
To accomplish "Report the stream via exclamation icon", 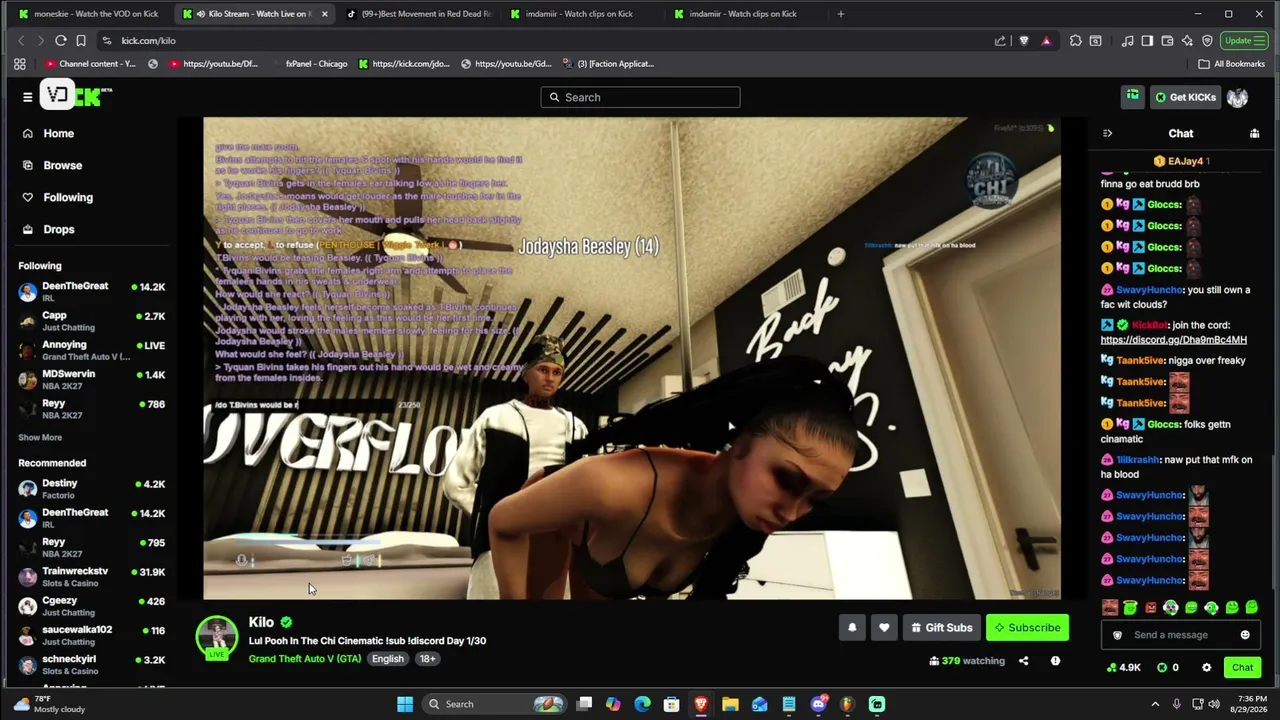I will point(1055,661).
